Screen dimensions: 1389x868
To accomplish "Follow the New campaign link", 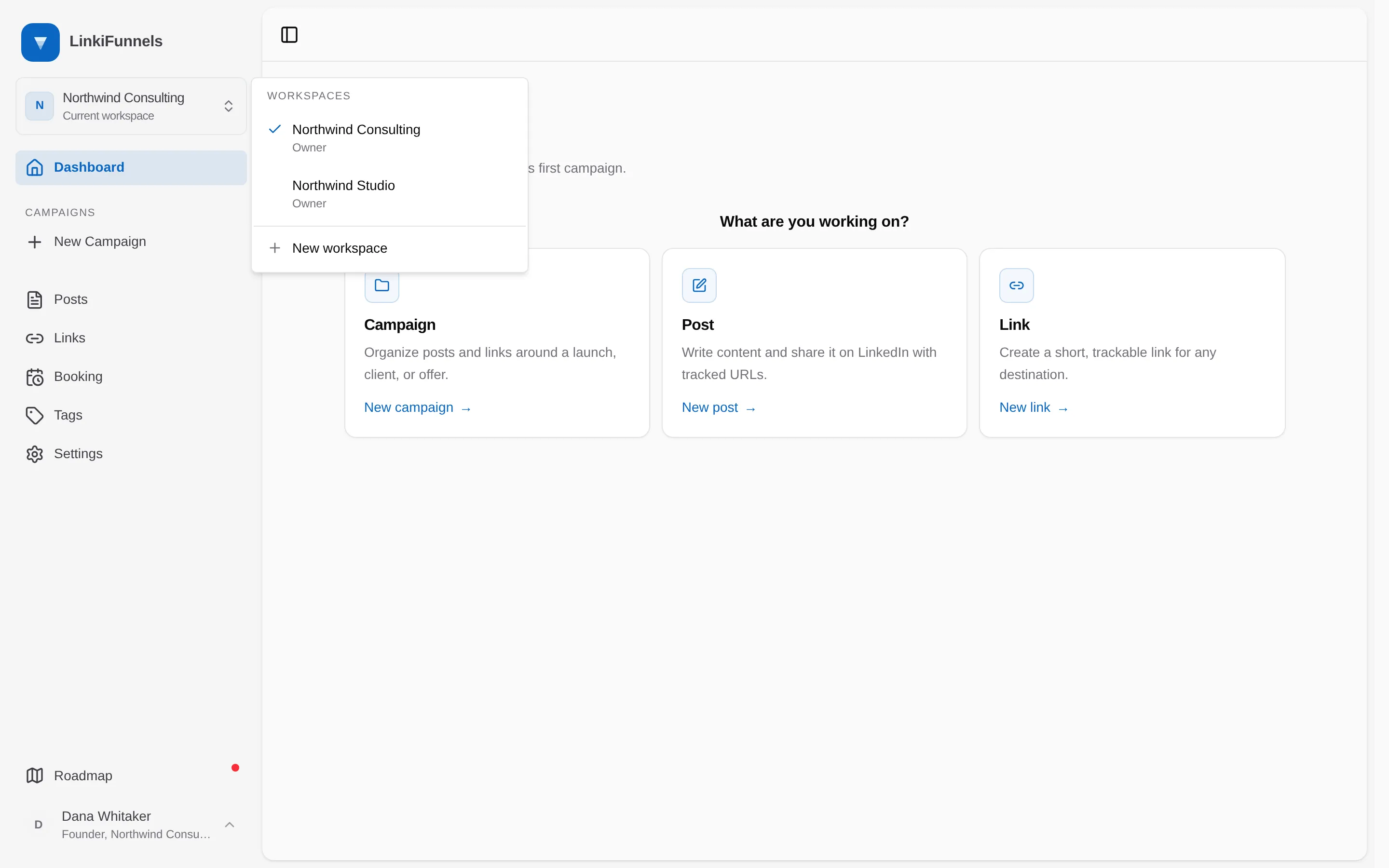I will click(x=417, y=407).
